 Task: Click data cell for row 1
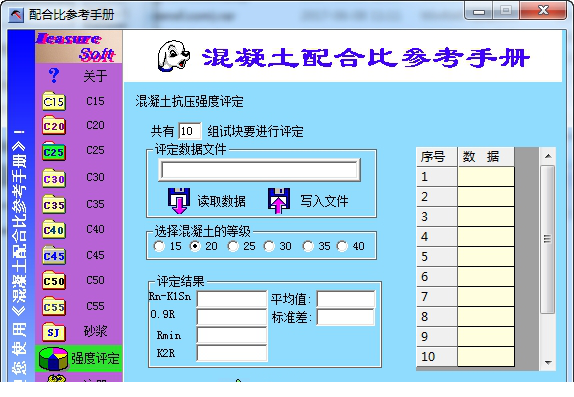coord(486,177)
